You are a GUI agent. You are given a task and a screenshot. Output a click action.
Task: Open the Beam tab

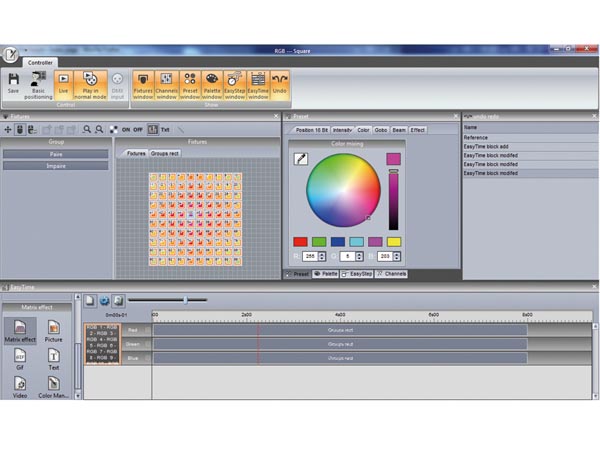coord(399,130)
